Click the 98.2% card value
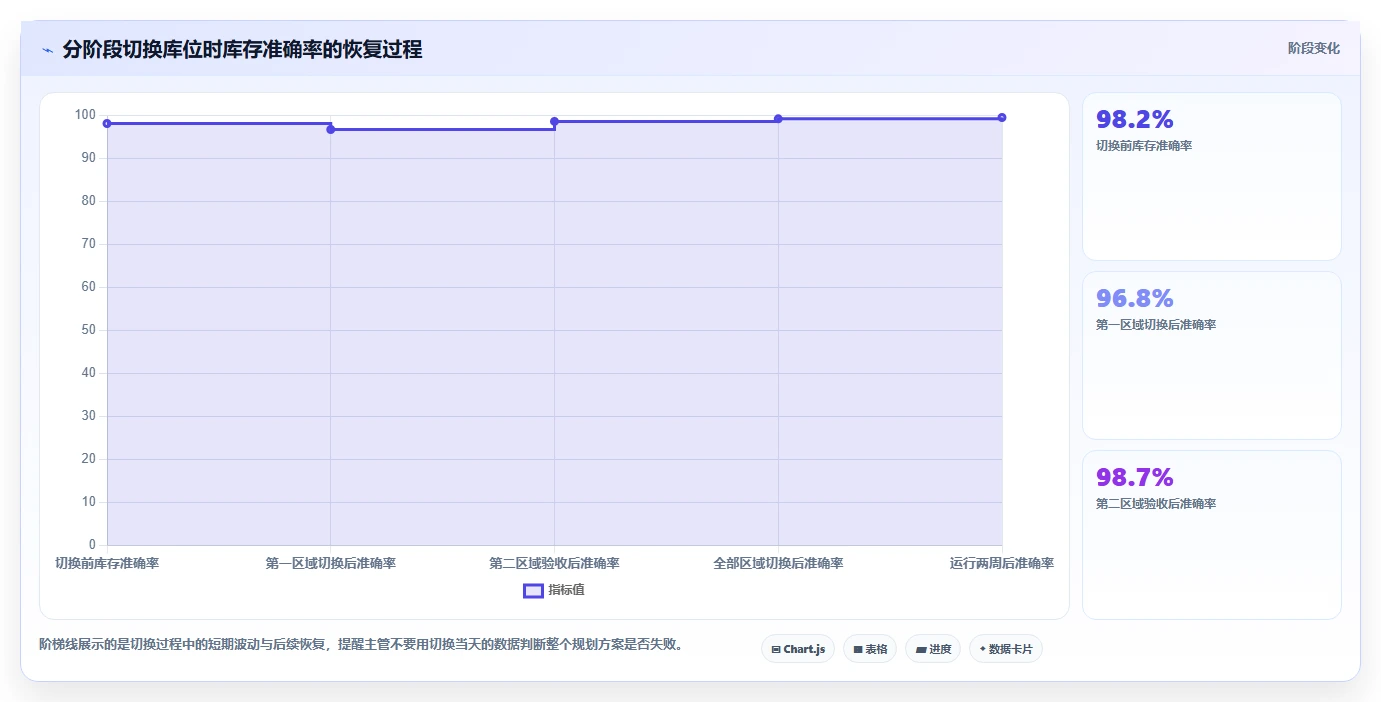 [1134, 120]
